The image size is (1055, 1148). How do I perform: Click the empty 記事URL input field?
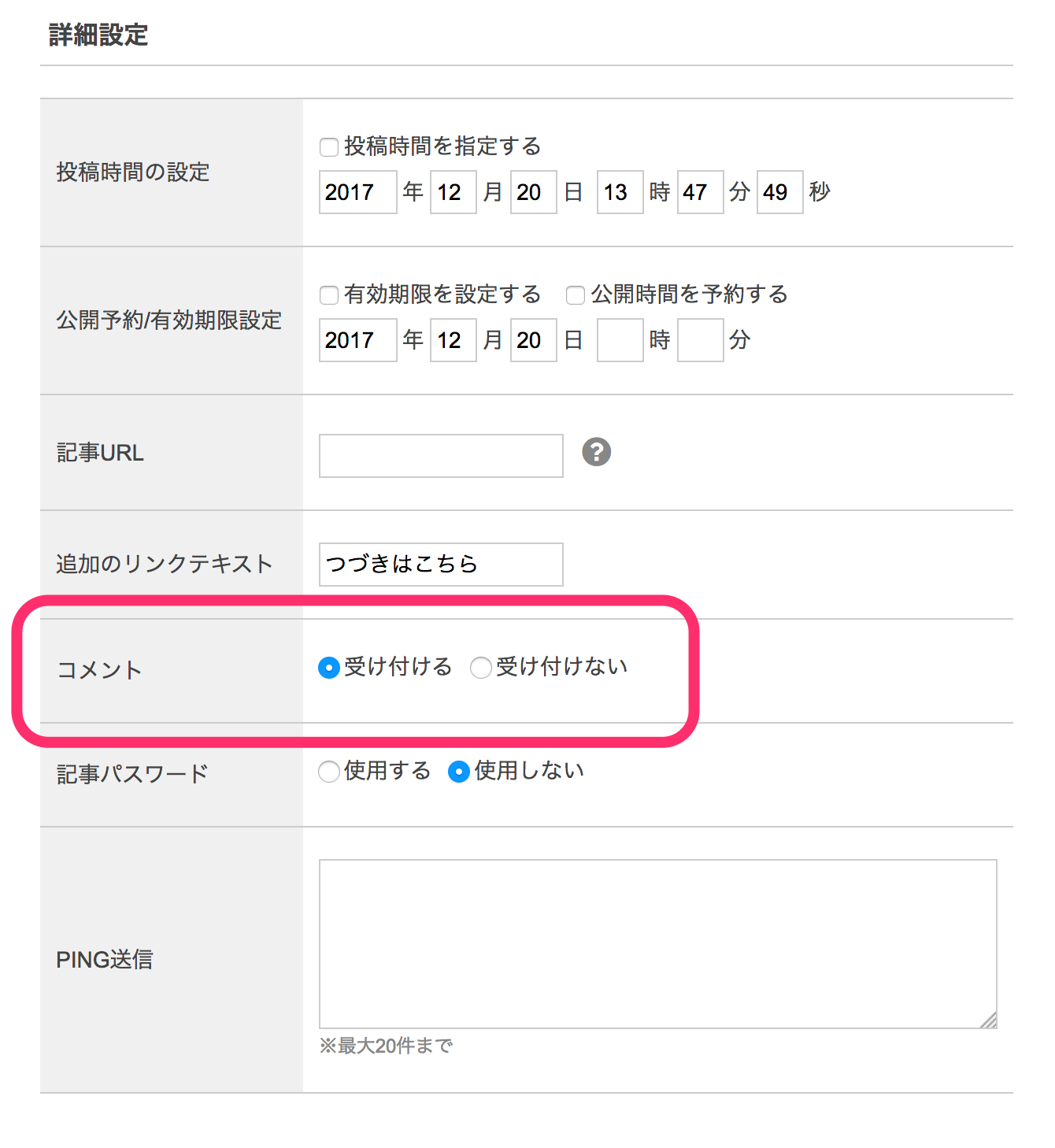coord(440,455)
